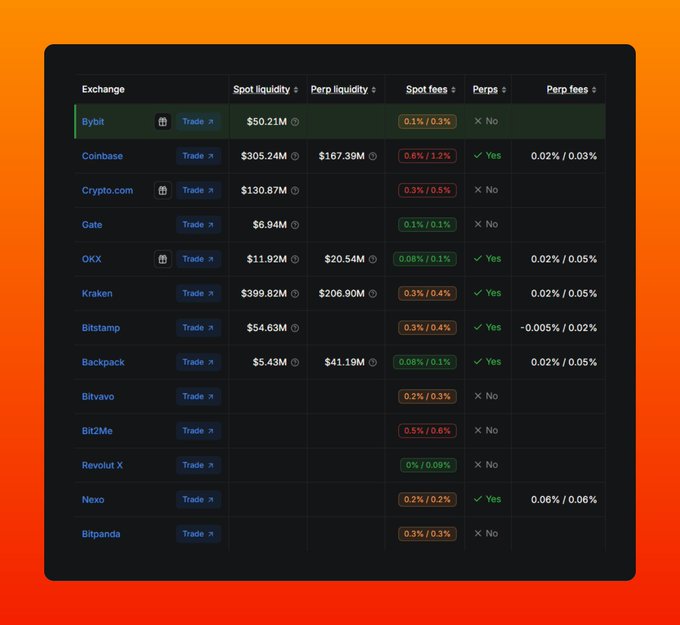Click the Trade button for Bitpanda

[198, 534]
